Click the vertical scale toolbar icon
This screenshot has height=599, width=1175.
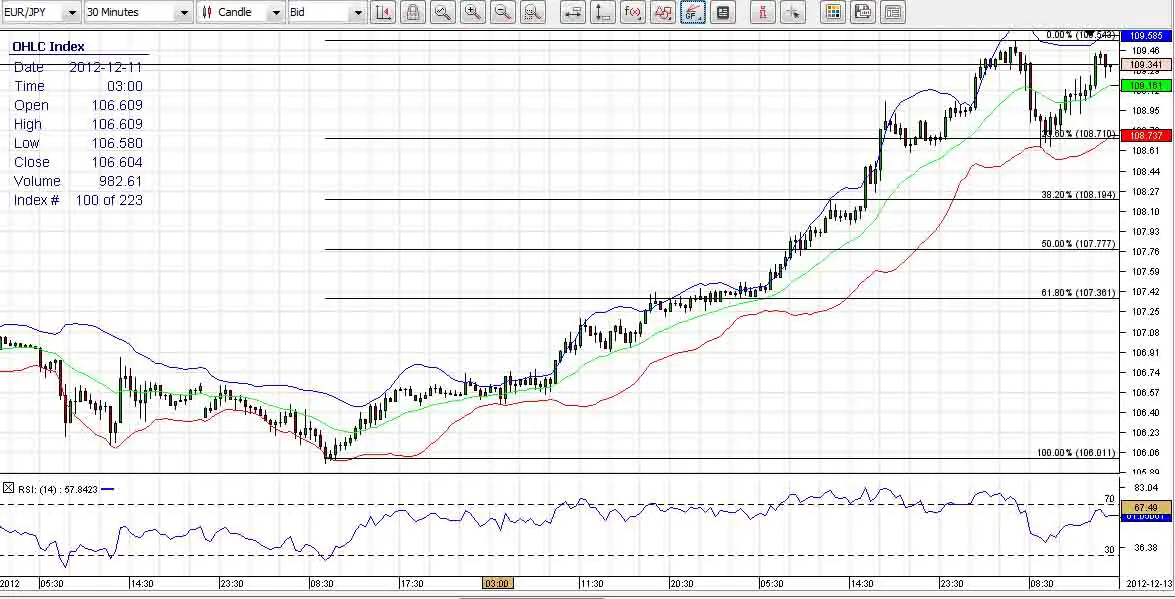[603, 12]
